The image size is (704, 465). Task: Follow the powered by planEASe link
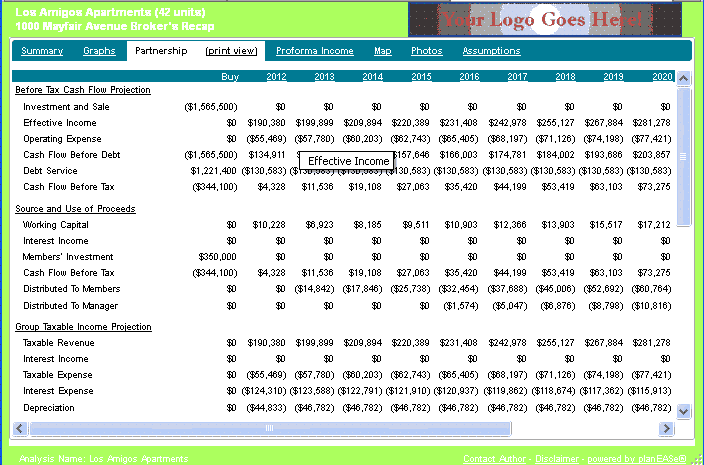tap(637, 459)
